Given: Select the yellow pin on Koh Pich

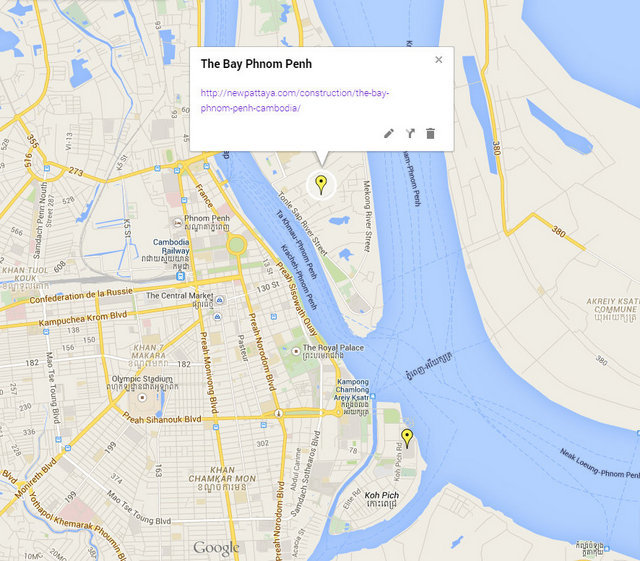Looking at the screenshot, I should (407, 439).
